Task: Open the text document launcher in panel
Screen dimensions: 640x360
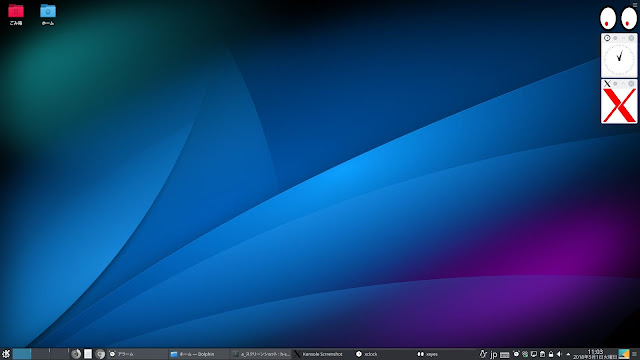Action: point(88,354)
